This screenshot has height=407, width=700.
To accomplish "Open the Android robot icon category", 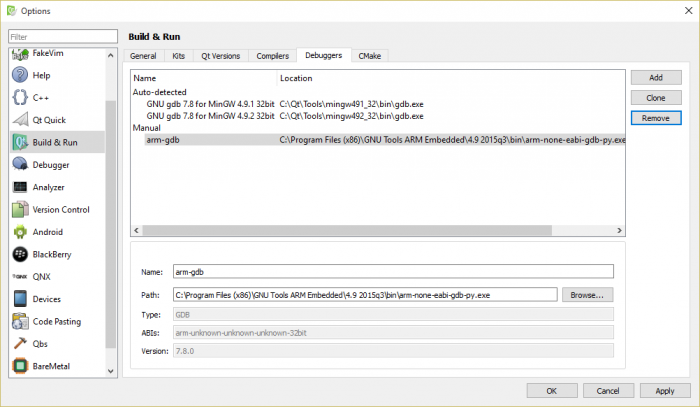I will (20, 232).
